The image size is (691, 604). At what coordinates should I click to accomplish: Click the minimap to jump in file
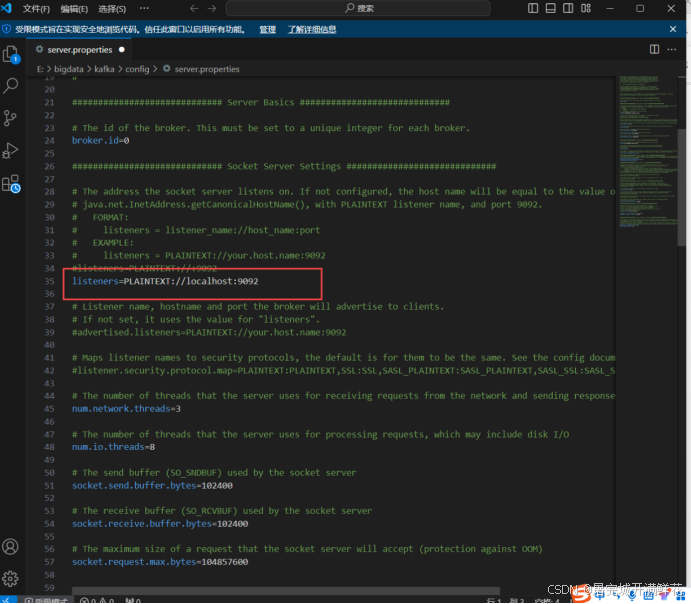tap(651, 150)
